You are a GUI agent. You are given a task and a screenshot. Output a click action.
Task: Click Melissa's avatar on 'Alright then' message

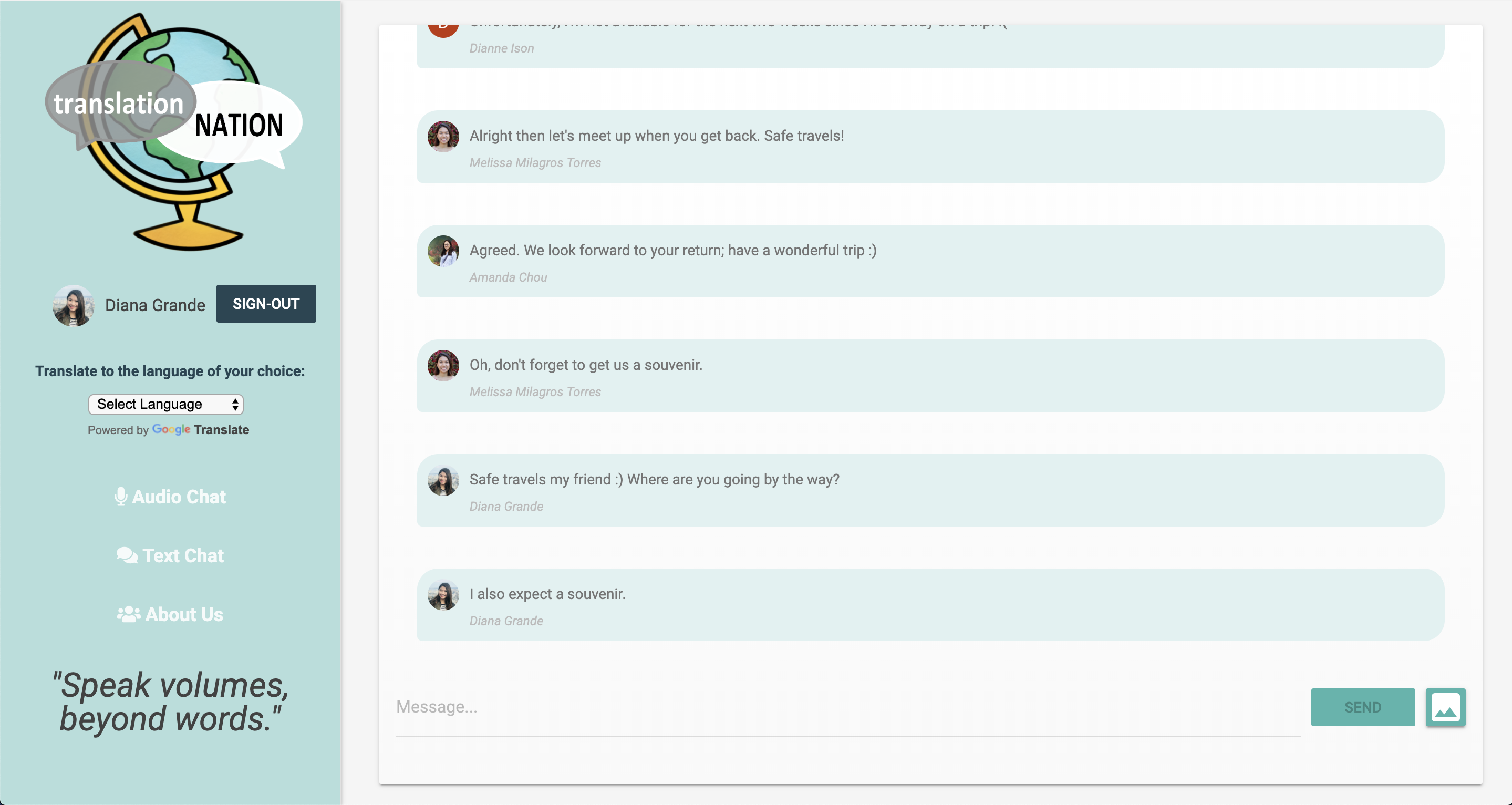point(443,137)
